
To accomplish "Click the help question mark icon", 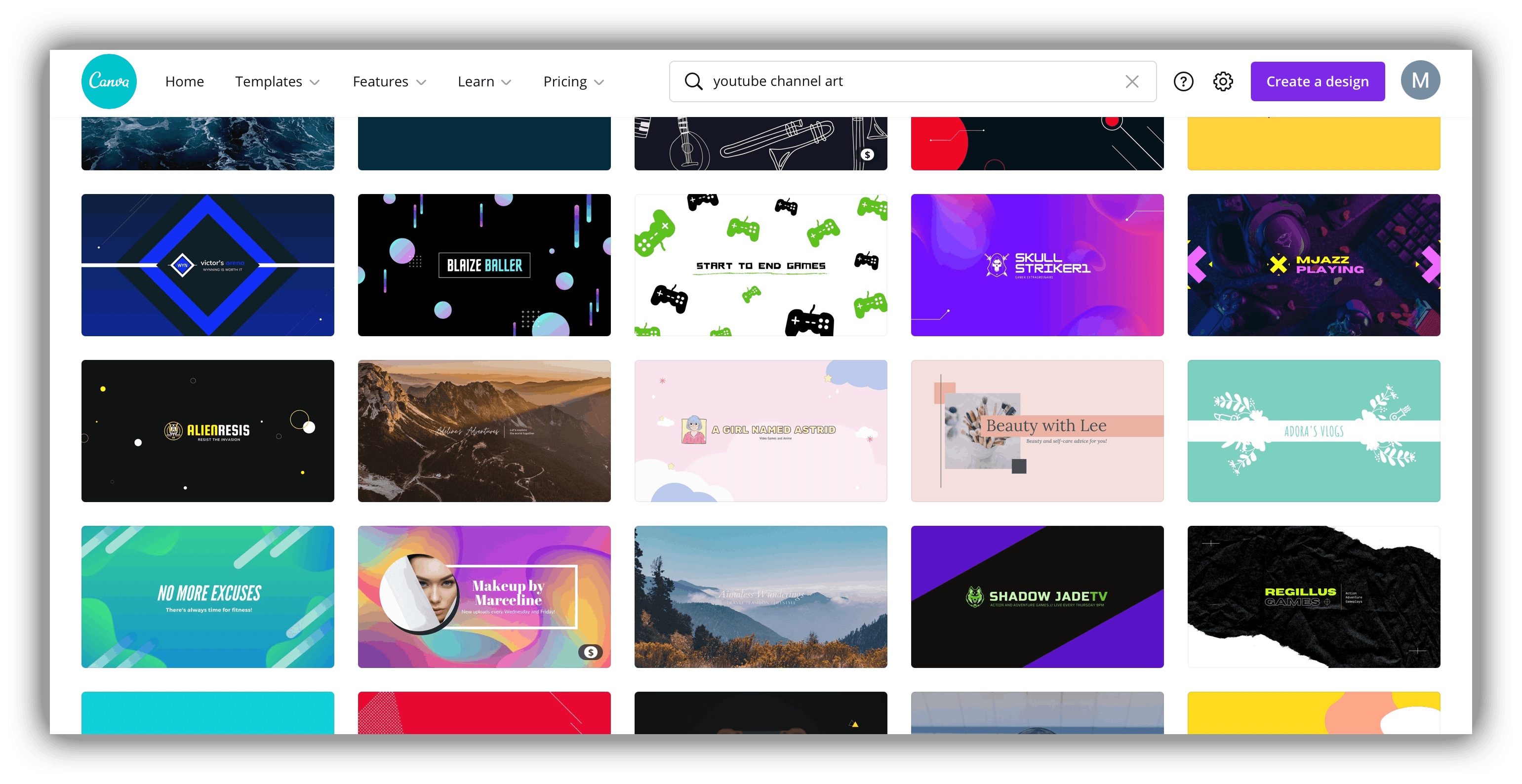I will (x=1185, y=81).
